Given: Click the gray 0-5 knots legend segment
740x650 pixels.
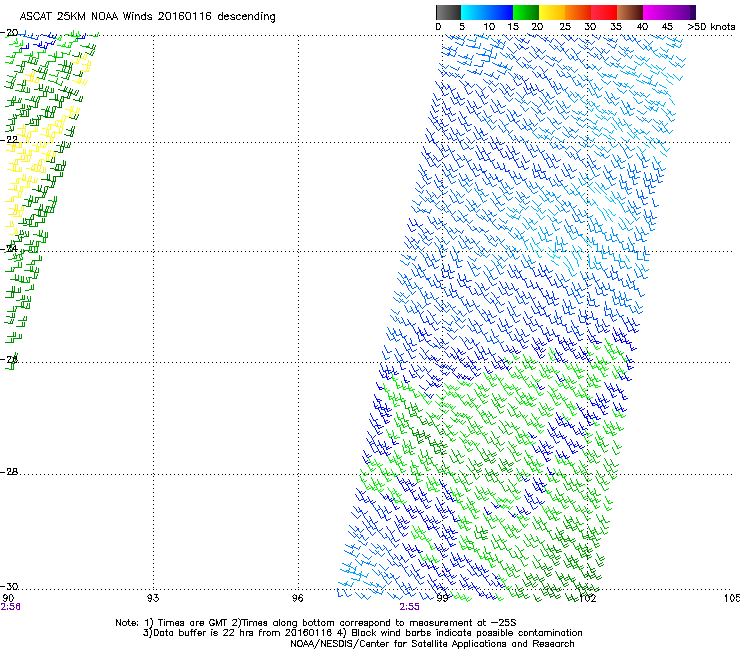Looking at the screenshot, I should 448,12.
